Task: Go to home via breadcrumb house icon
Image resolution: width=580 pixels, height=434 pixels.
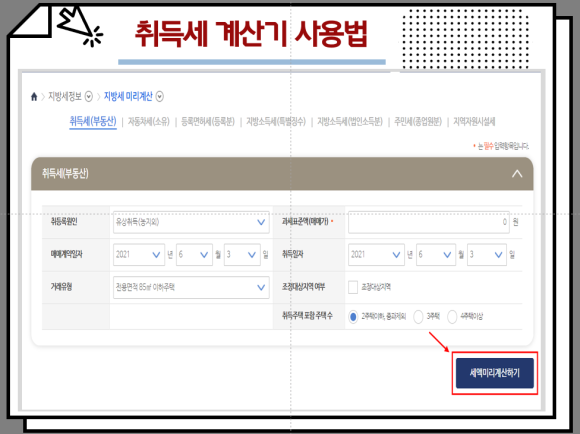Action: (34, 97)
